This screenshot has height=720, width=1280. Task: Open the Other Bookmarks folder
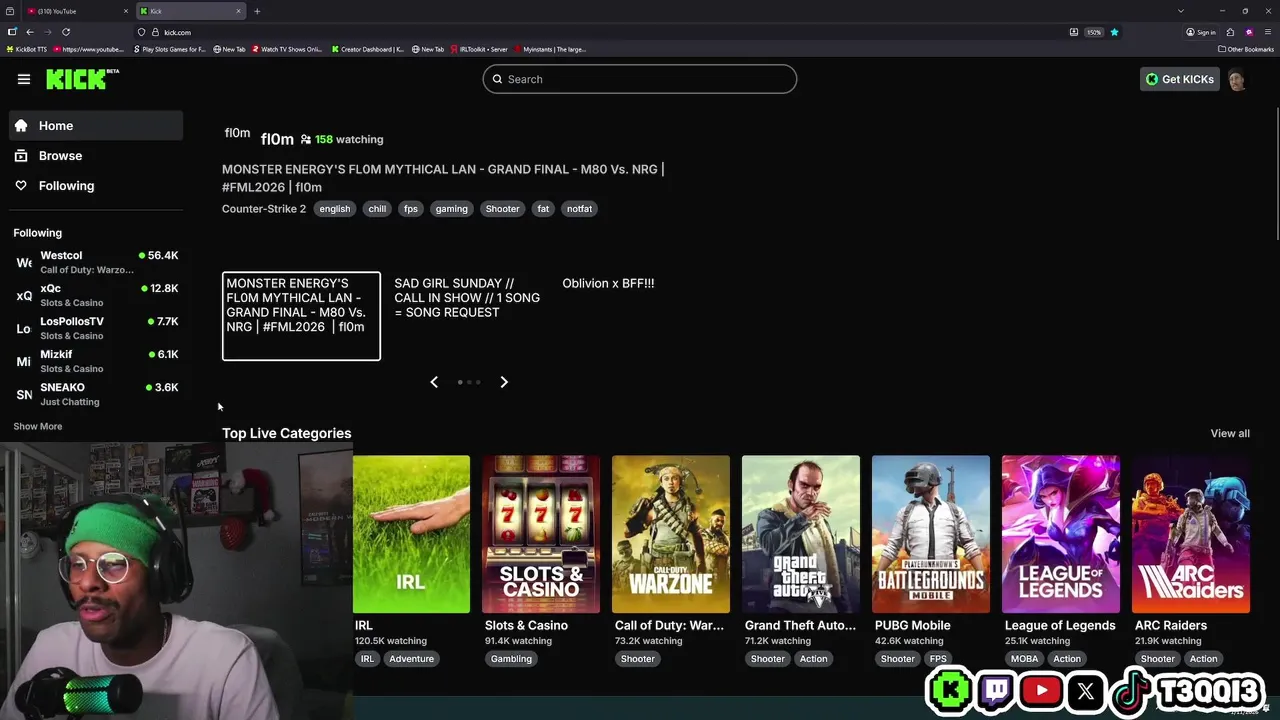click(x=1246, y=49)
